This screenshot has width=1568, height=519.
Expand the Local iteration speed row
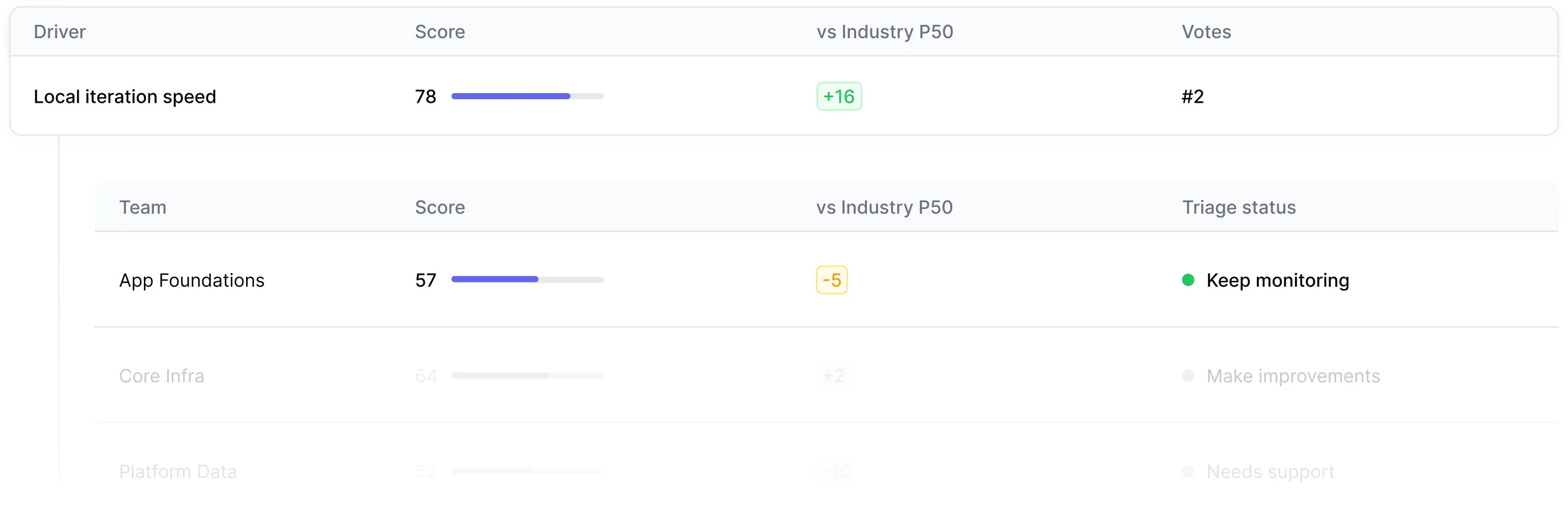point(125,96)
